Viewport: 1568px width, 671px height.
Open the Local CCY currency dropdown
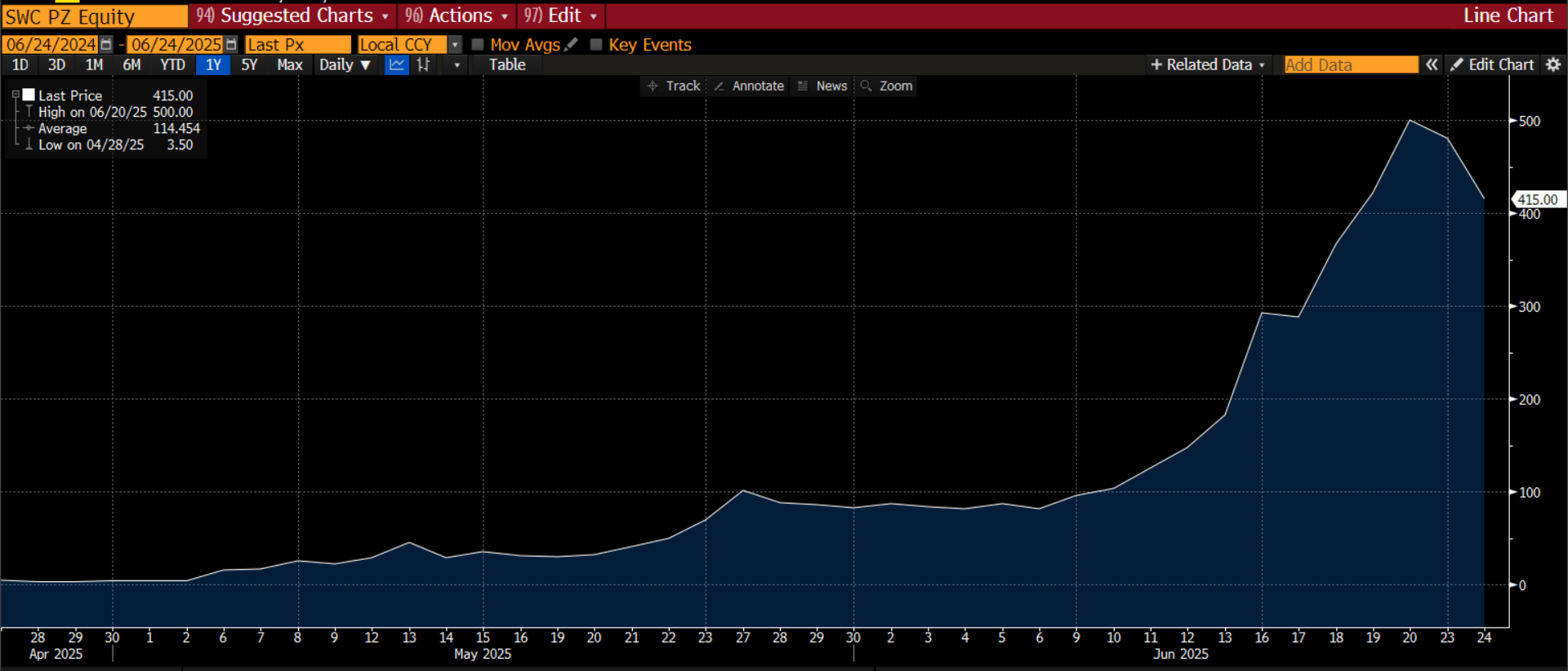(455, 44)
